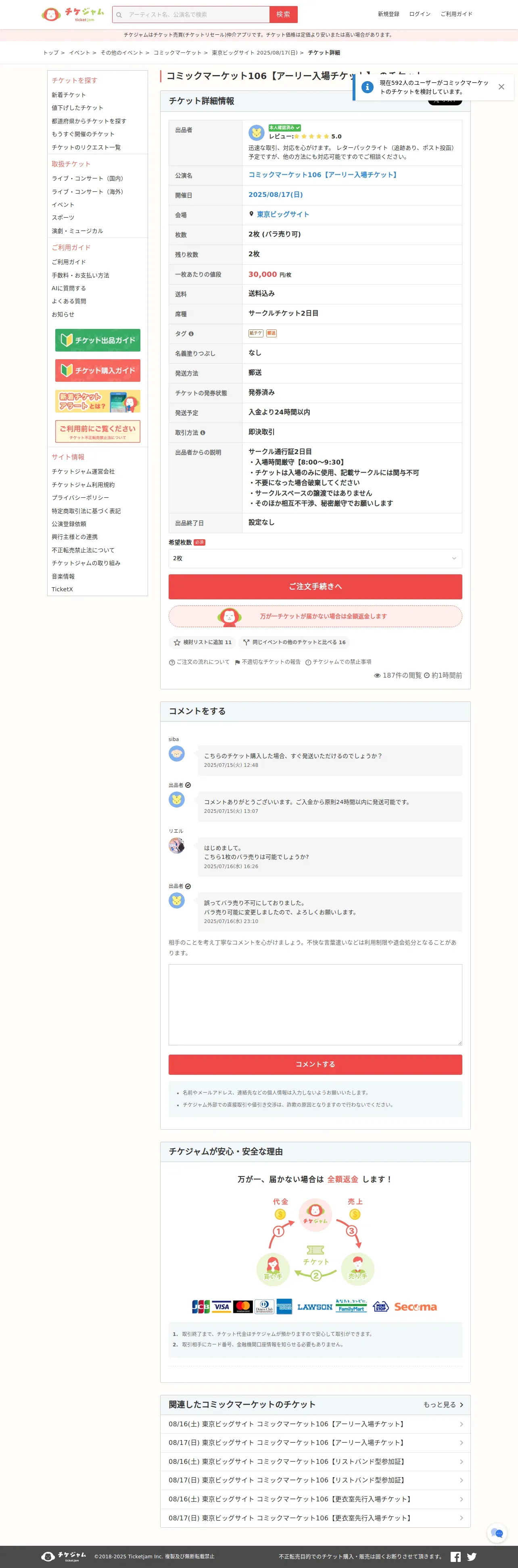
Task: Open the 新着チケットアラート banner
Action: click(x=97, y=401)
